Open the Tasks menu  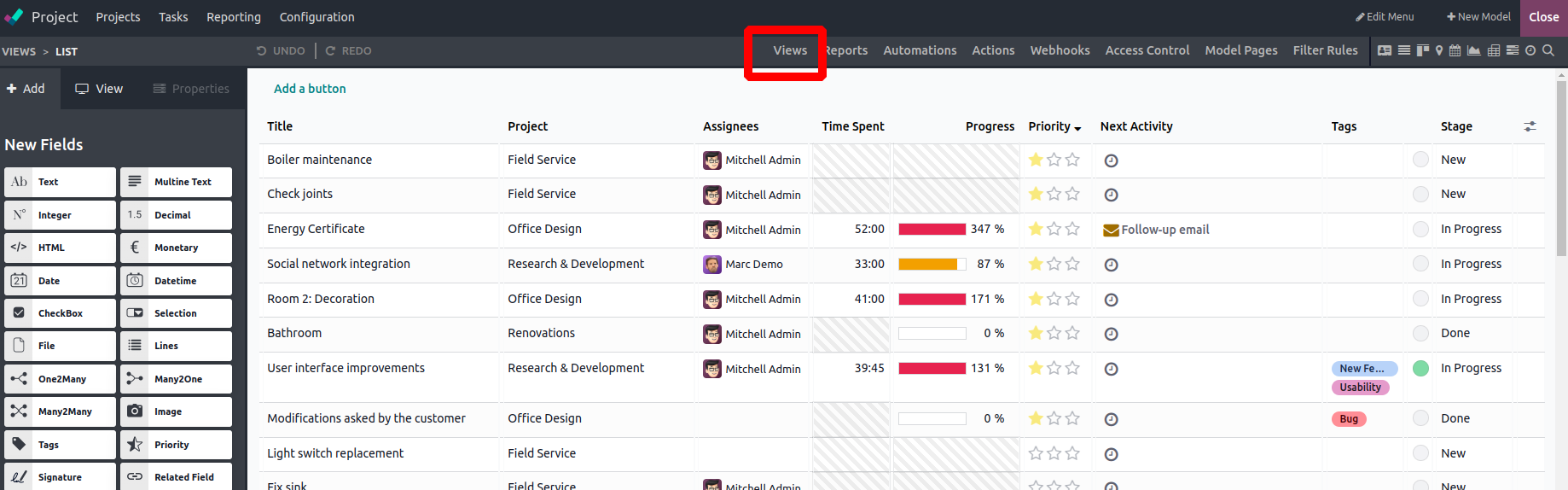(173, 17)
